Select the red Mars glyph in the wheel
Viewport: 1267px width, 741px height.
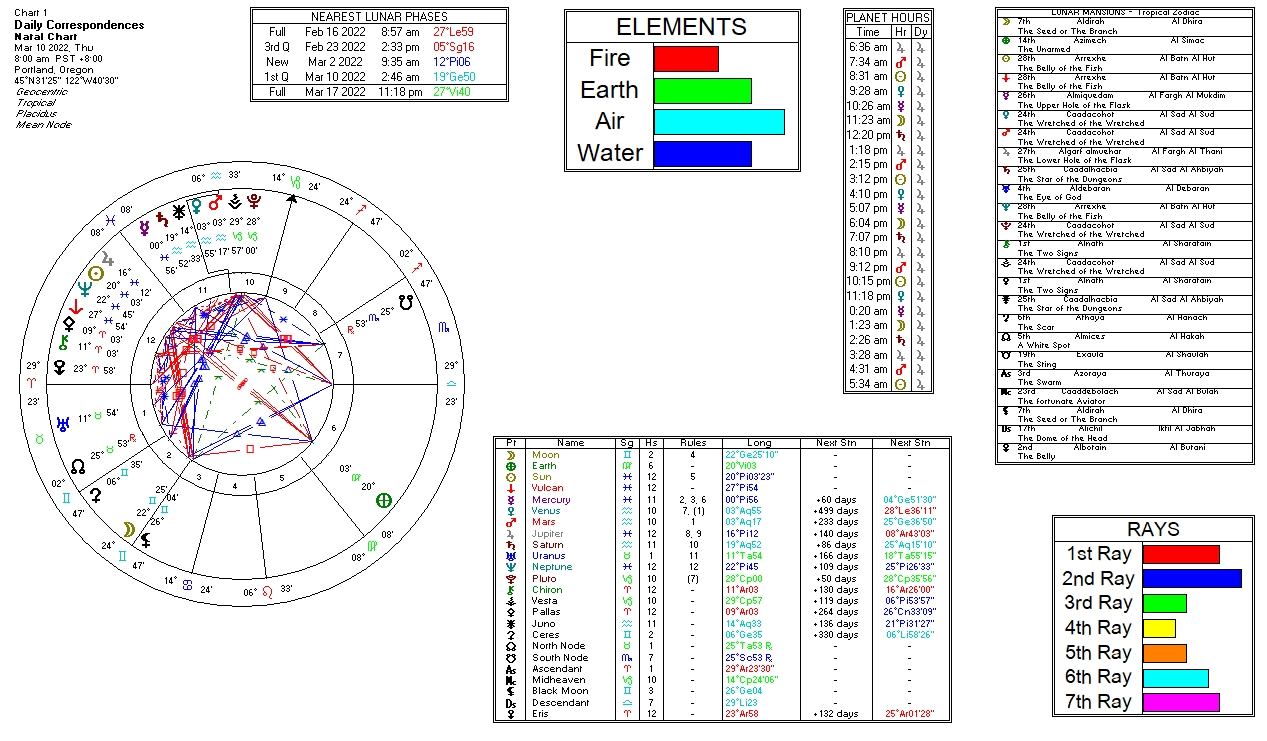(215, 202)
